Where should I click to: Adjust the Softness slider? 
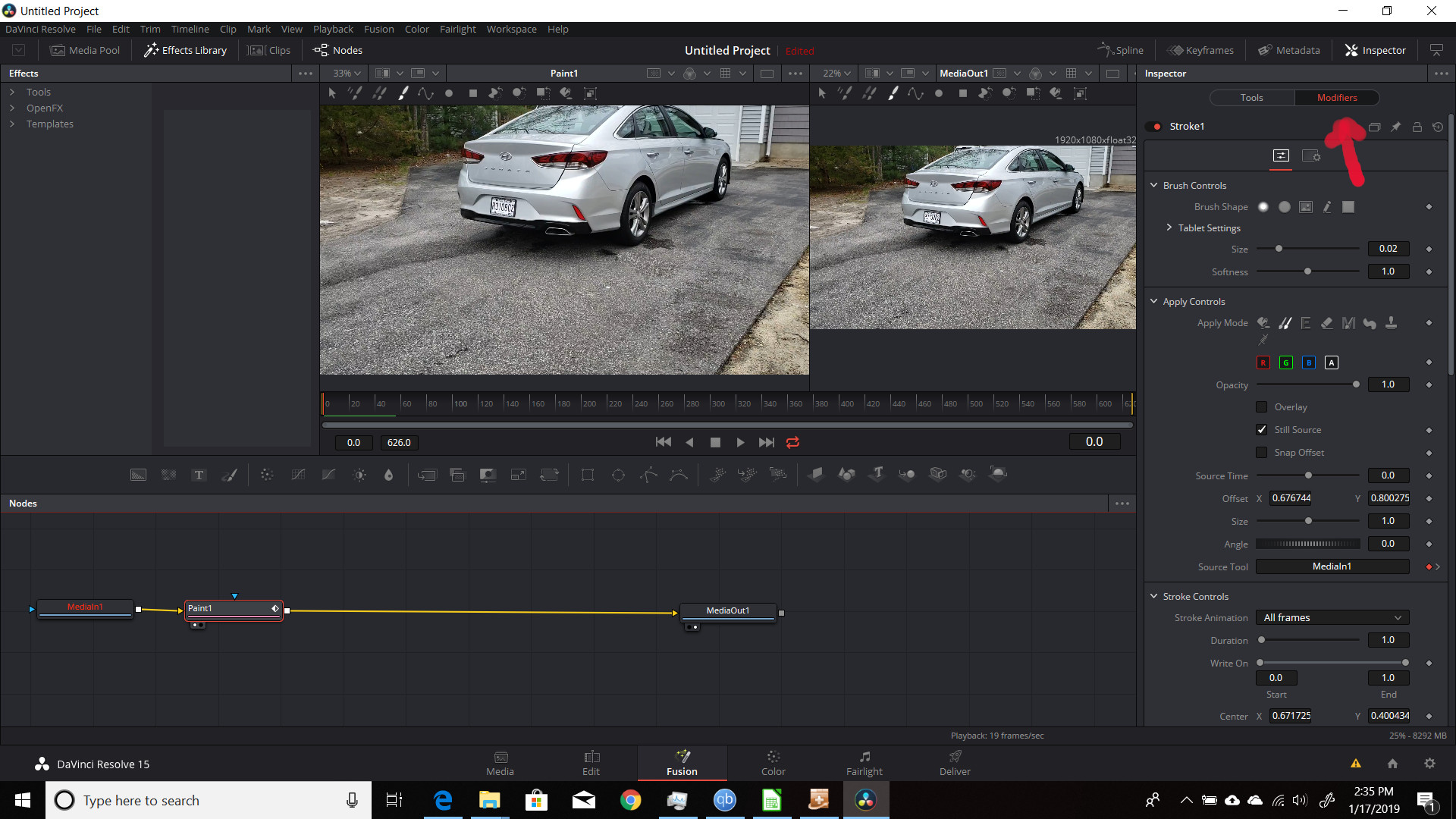[x=1307, y=271]
